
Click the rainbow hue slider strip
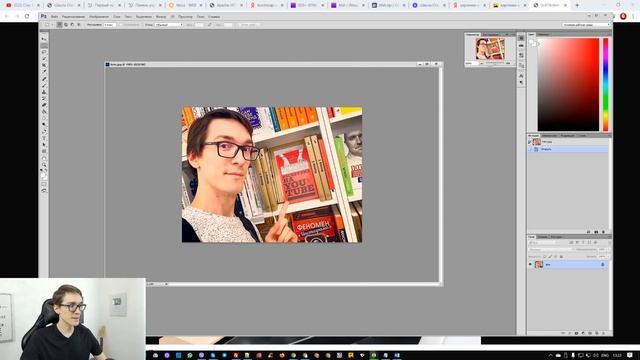606,84
